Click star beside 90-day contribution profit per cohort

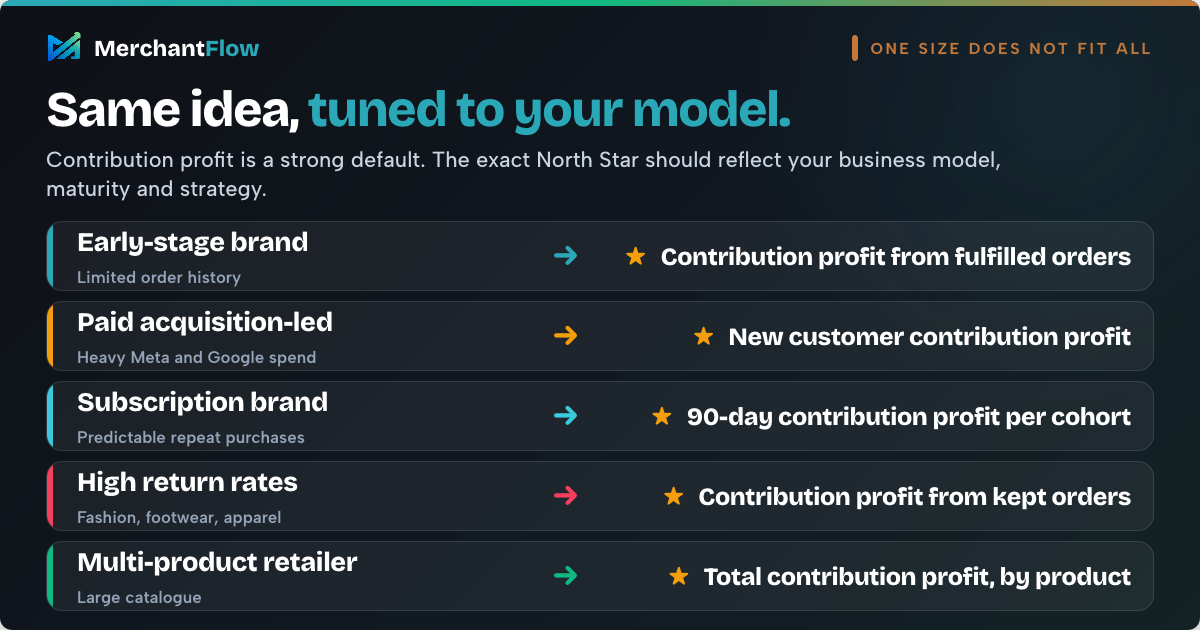point(661,416)
